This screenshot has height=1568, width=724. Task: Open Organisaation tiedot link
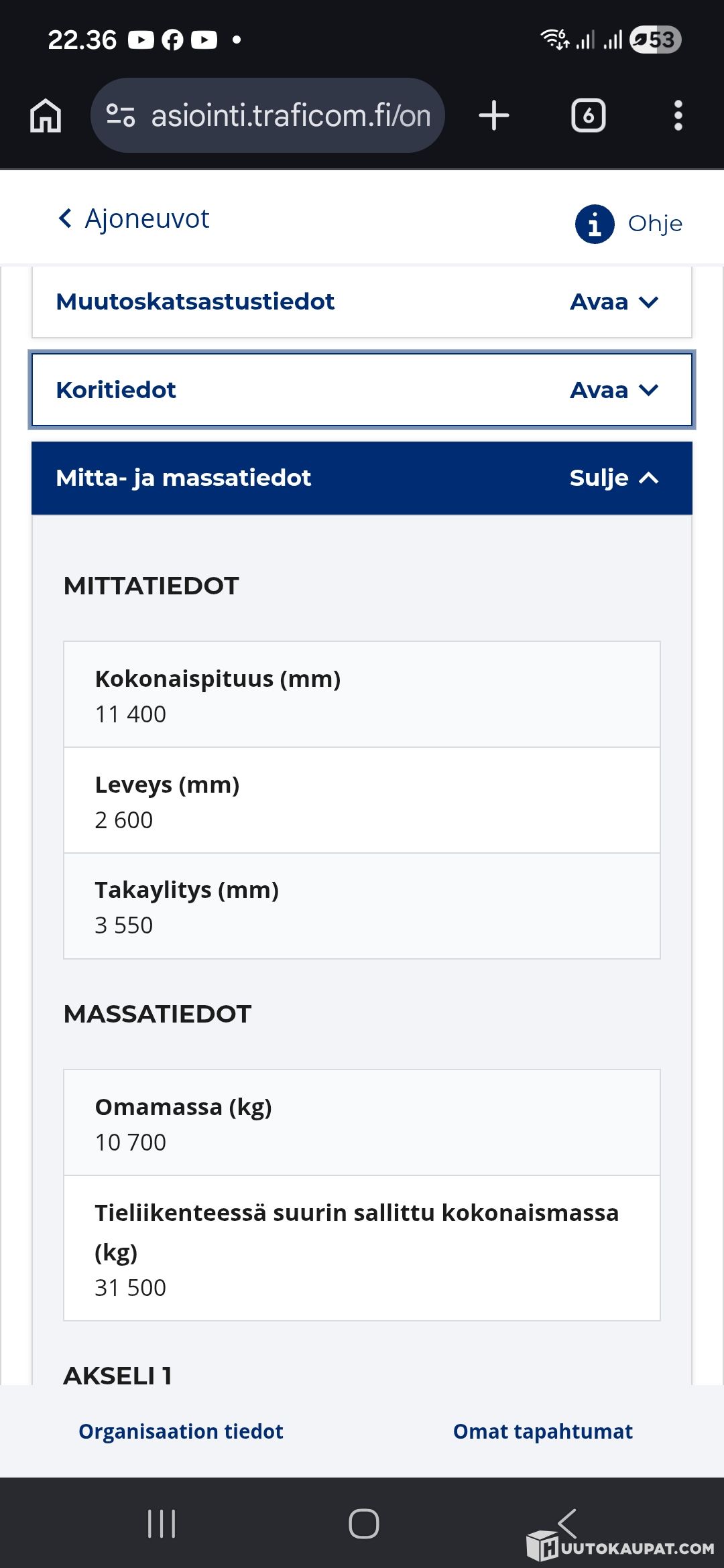click(181, 1431)
